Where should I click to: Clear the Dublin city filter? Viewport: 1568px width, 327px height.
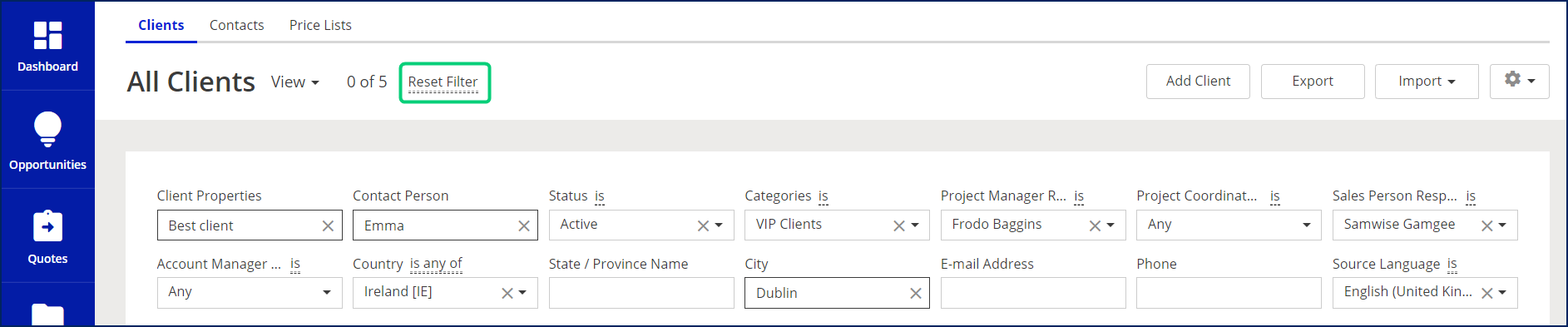[916, 293]
